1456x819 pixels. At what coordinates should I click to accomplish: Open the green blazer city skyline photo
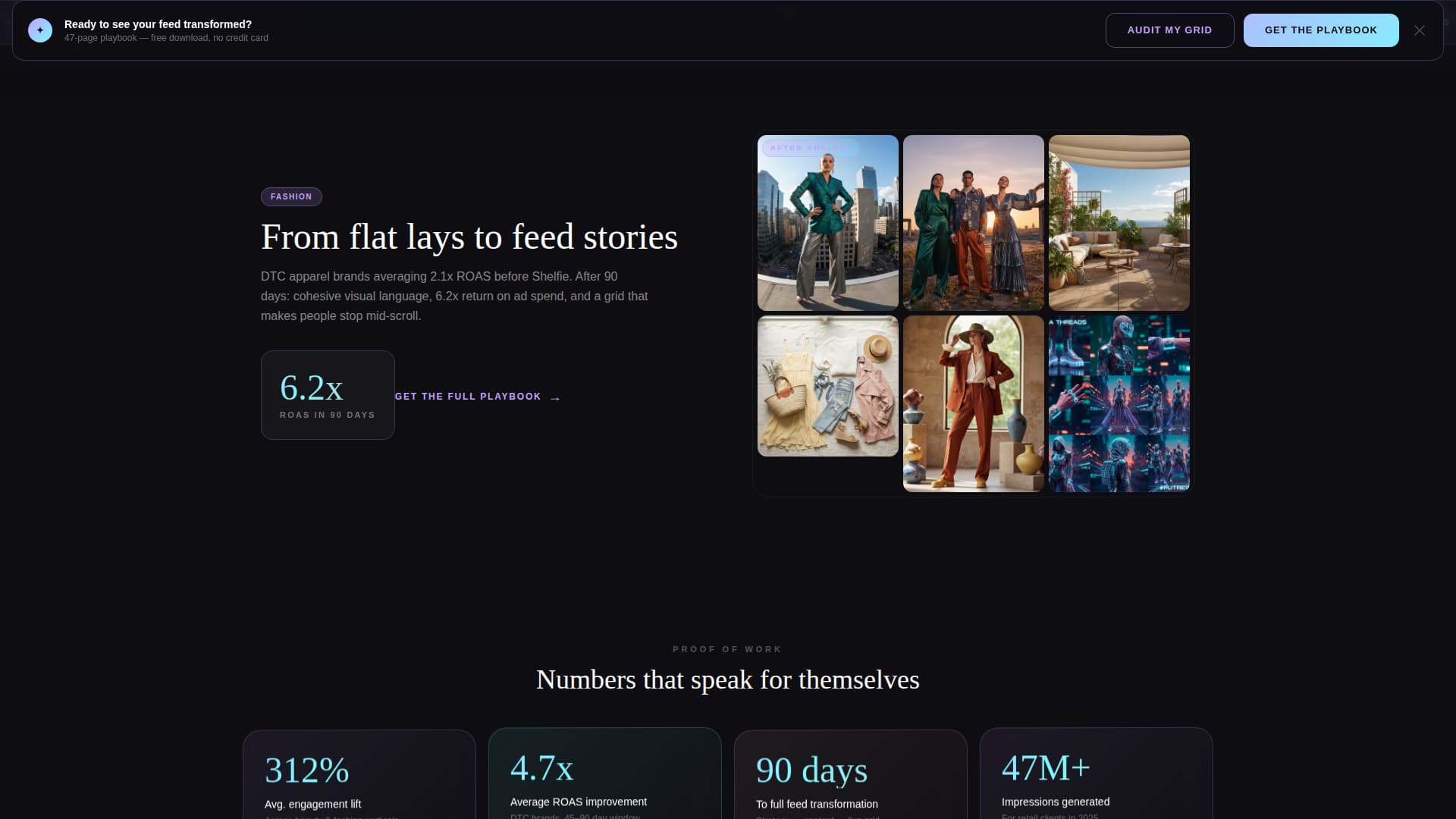pyautogui.click(x=828, y=223)
